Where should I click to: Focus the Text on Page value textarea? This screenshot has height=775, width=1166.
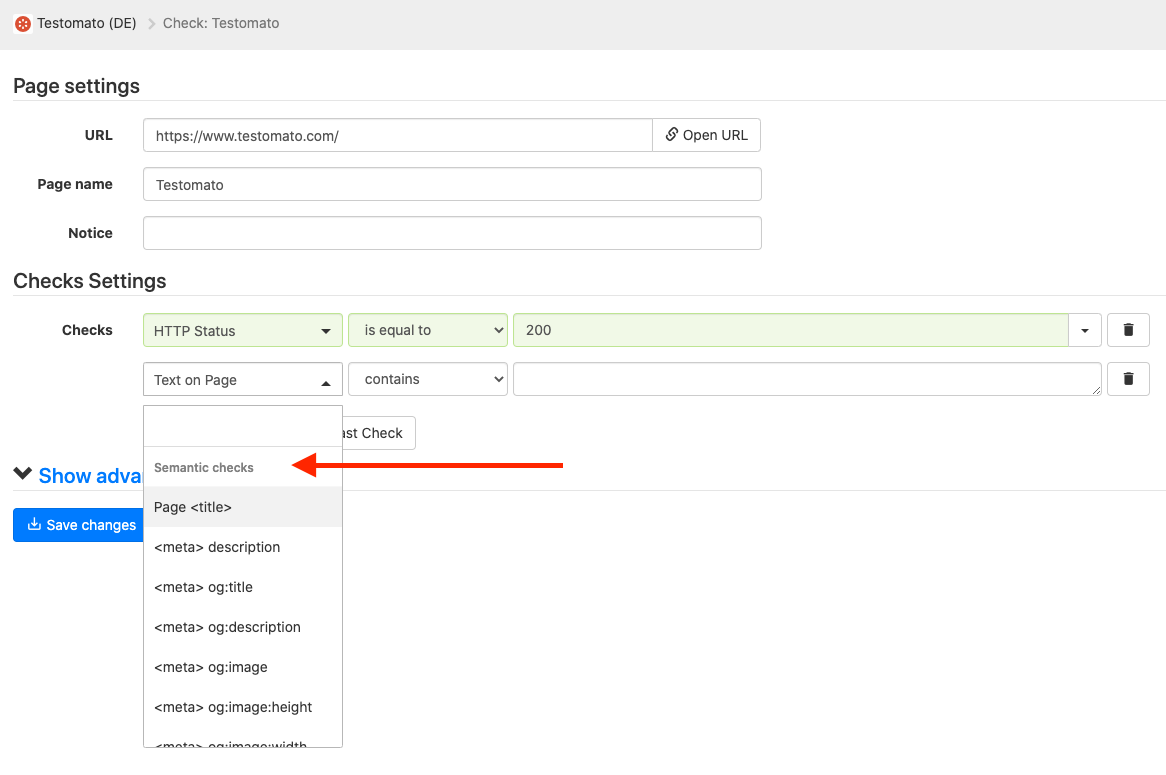coord(807,379)
